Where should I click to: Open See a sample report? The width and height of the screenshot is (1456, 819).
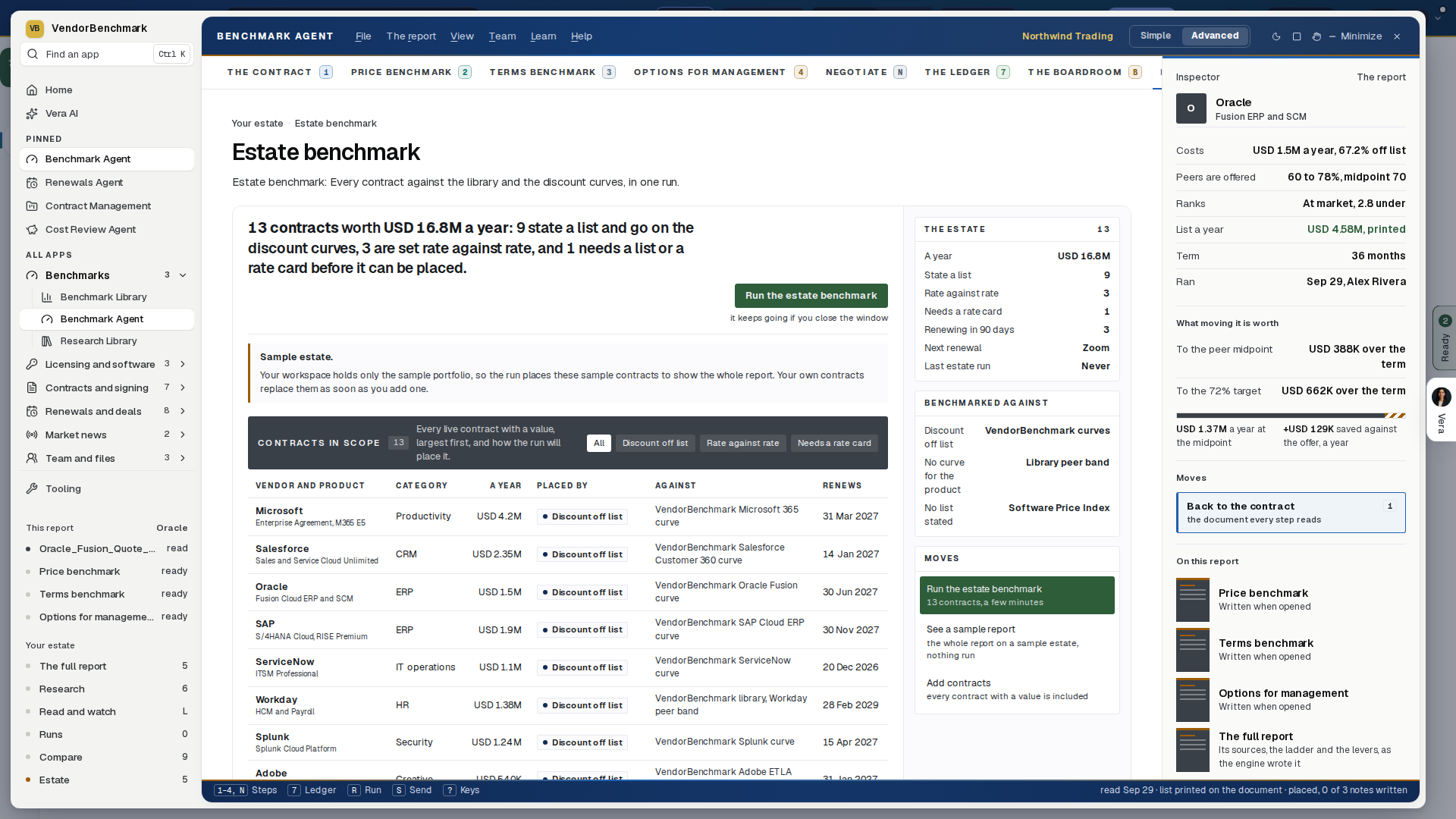[1017, 642]
